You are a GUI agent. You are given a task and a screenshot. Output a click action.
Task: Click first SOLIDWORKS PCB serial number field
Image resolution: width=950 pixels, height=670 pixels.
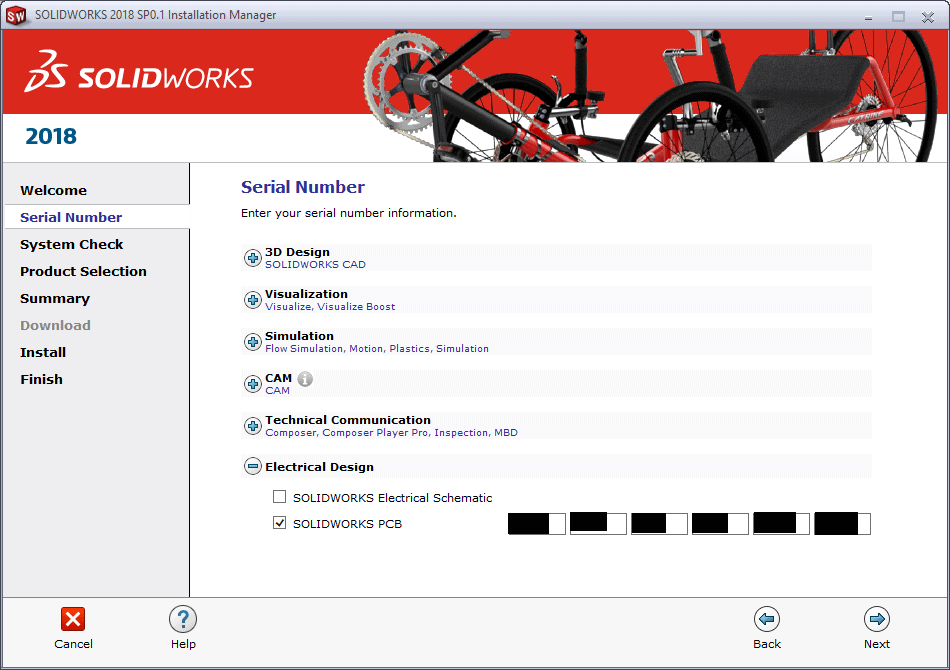[x=537, y=523]
